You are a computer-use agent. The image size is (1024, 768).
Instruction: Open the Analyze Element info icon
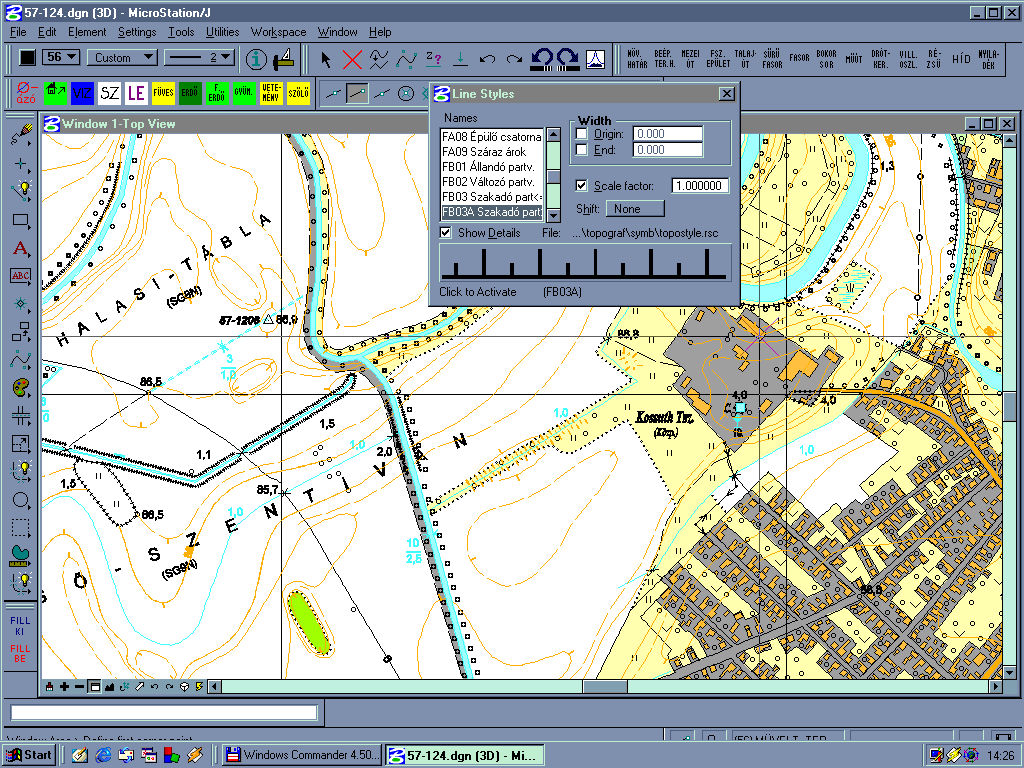(x=256, y=59)
